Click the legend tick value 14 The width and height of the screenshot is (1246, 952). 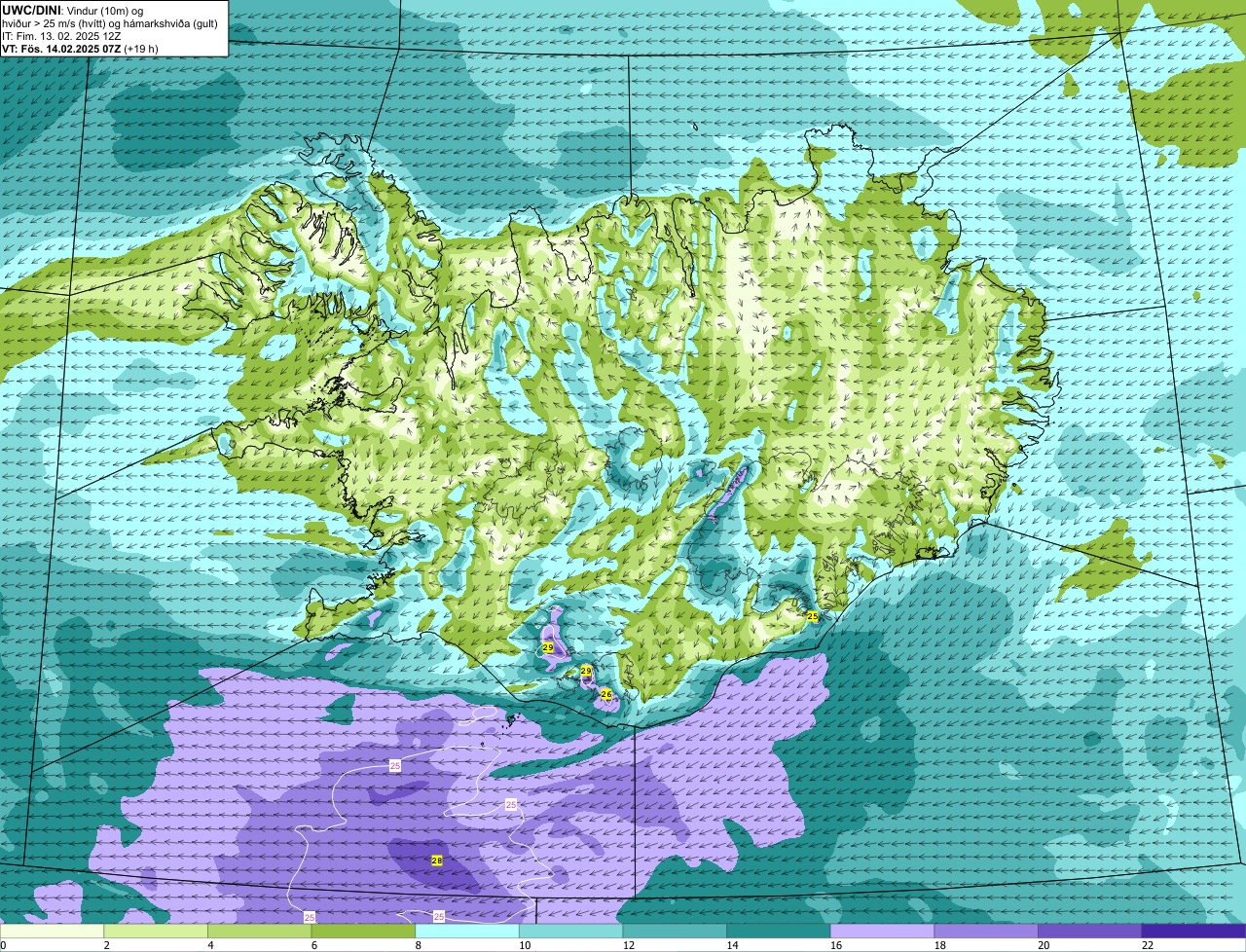pyautogui.click(x=732, y=945)
